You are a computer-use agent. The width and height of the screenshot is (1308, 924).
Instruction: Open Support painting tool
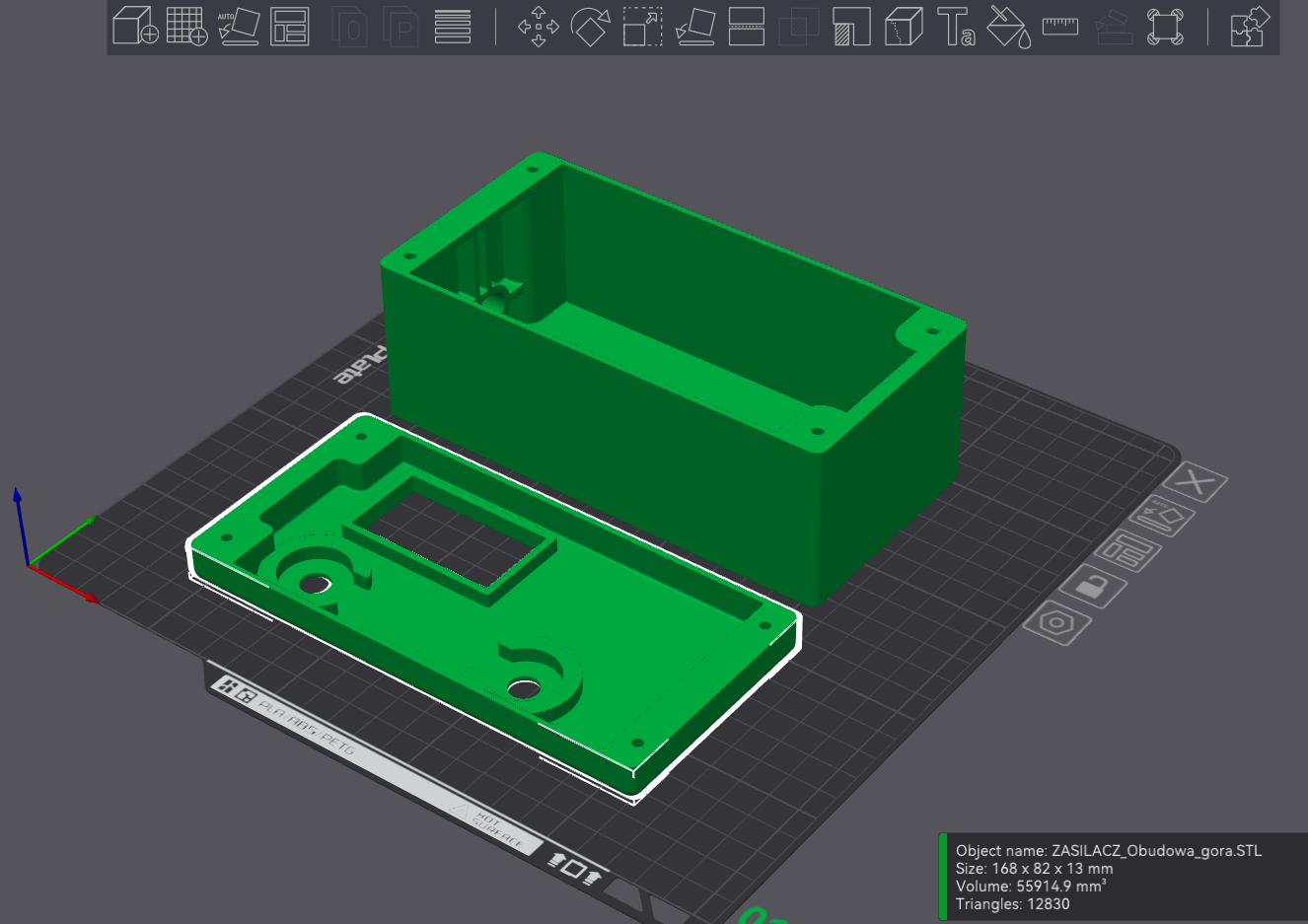[850, 27]
